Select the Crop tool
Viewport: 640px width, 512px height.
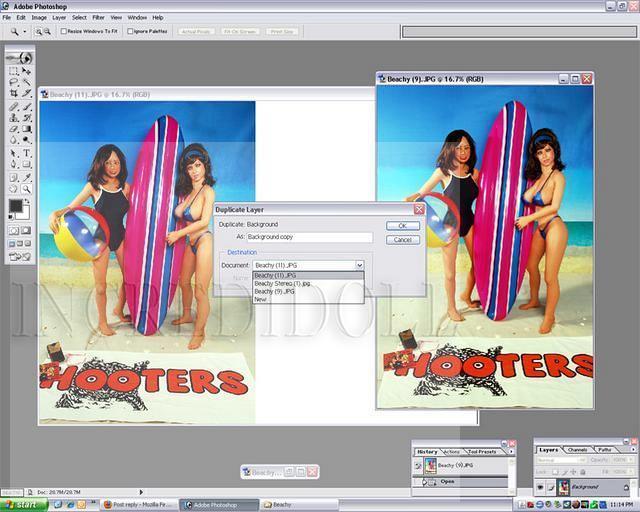(x=13, y=93)
